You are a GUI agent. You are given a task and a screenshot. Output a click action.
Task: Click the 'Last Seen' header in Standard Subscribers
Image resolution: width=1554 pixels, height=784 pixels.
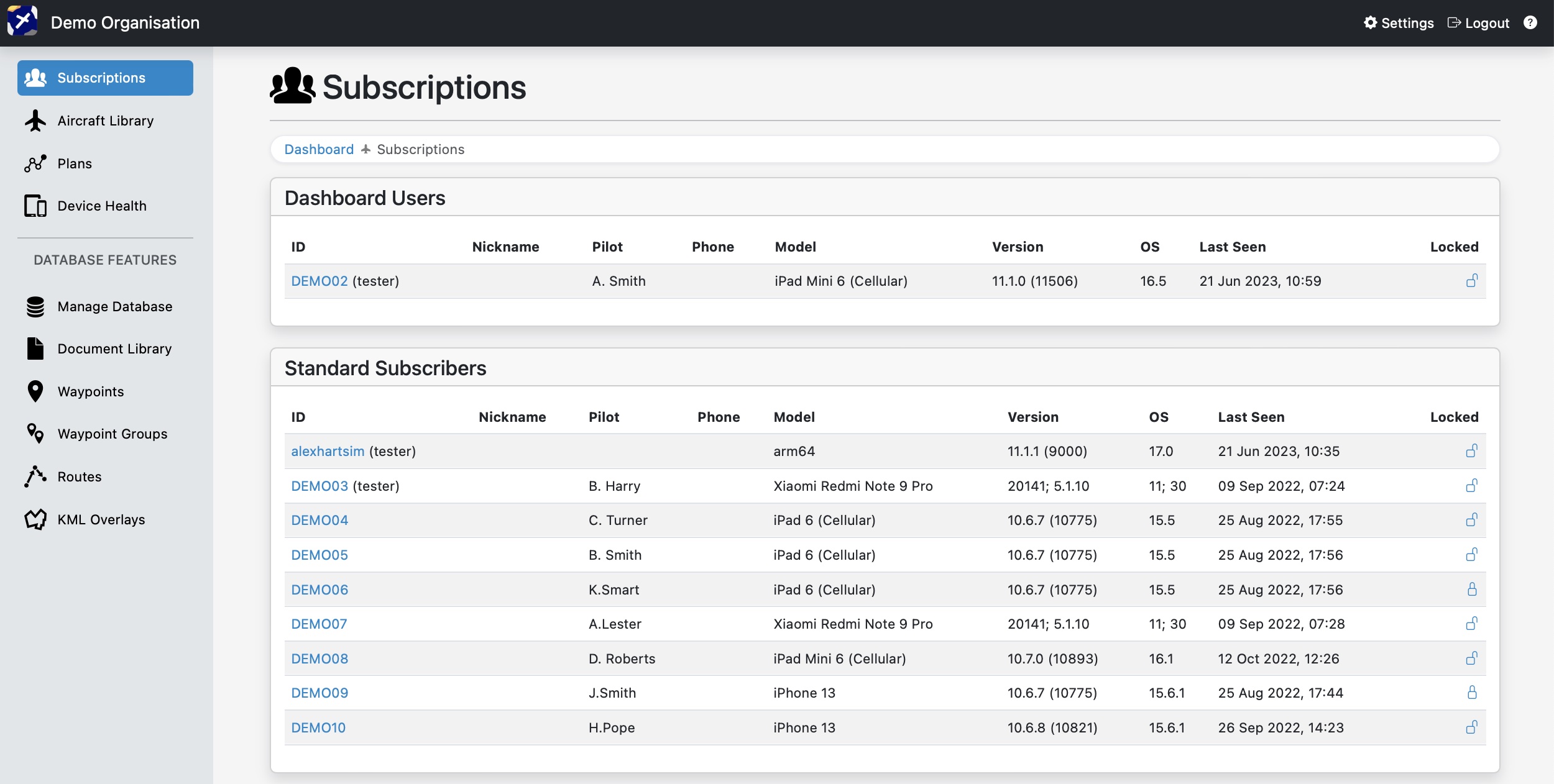[x=1251, y=417]
